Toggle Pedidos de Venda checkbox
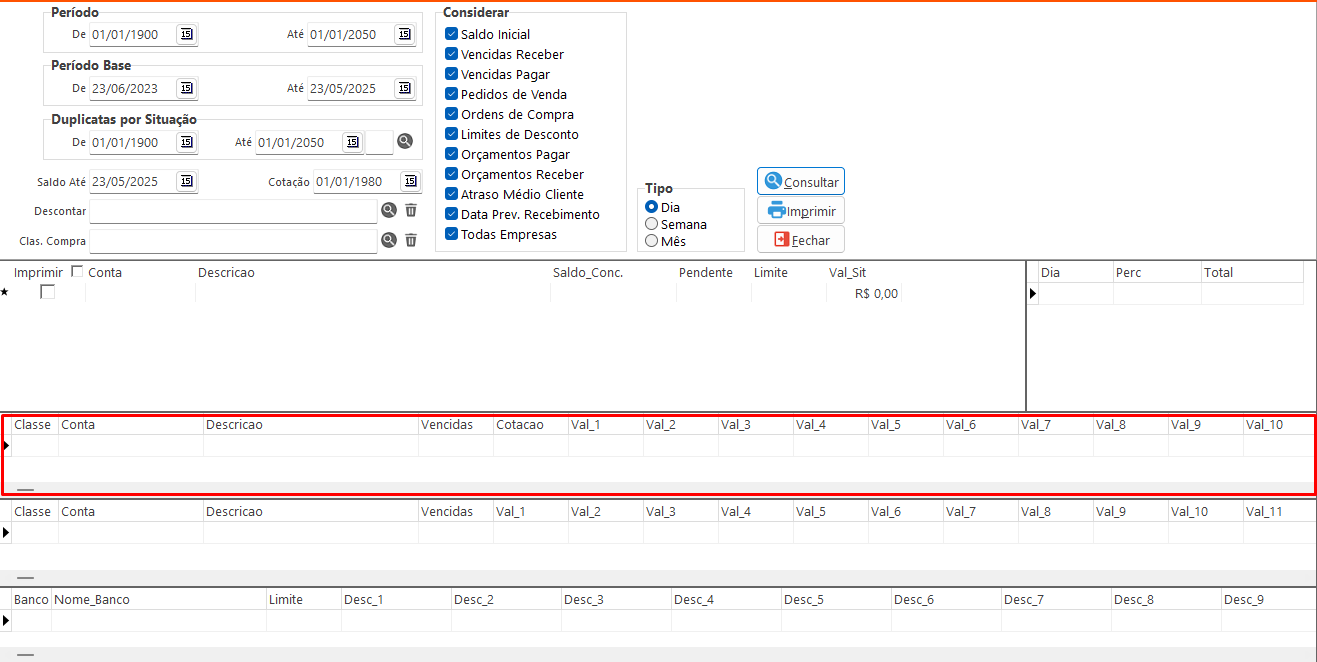Viewport: 1317px width, 662px height. pos(452,94)
